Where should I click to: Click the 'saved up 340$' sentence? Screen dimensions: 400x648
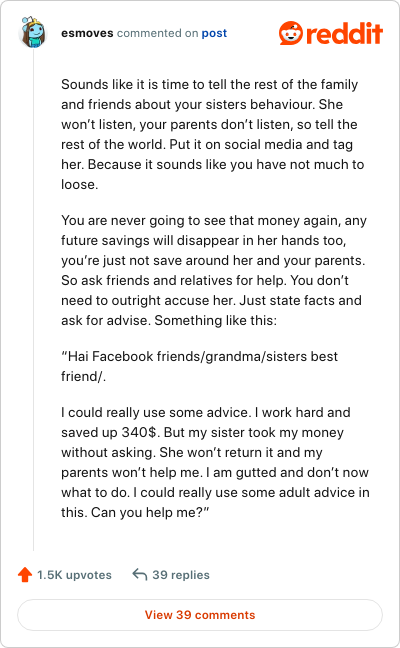tap(110, 432)
